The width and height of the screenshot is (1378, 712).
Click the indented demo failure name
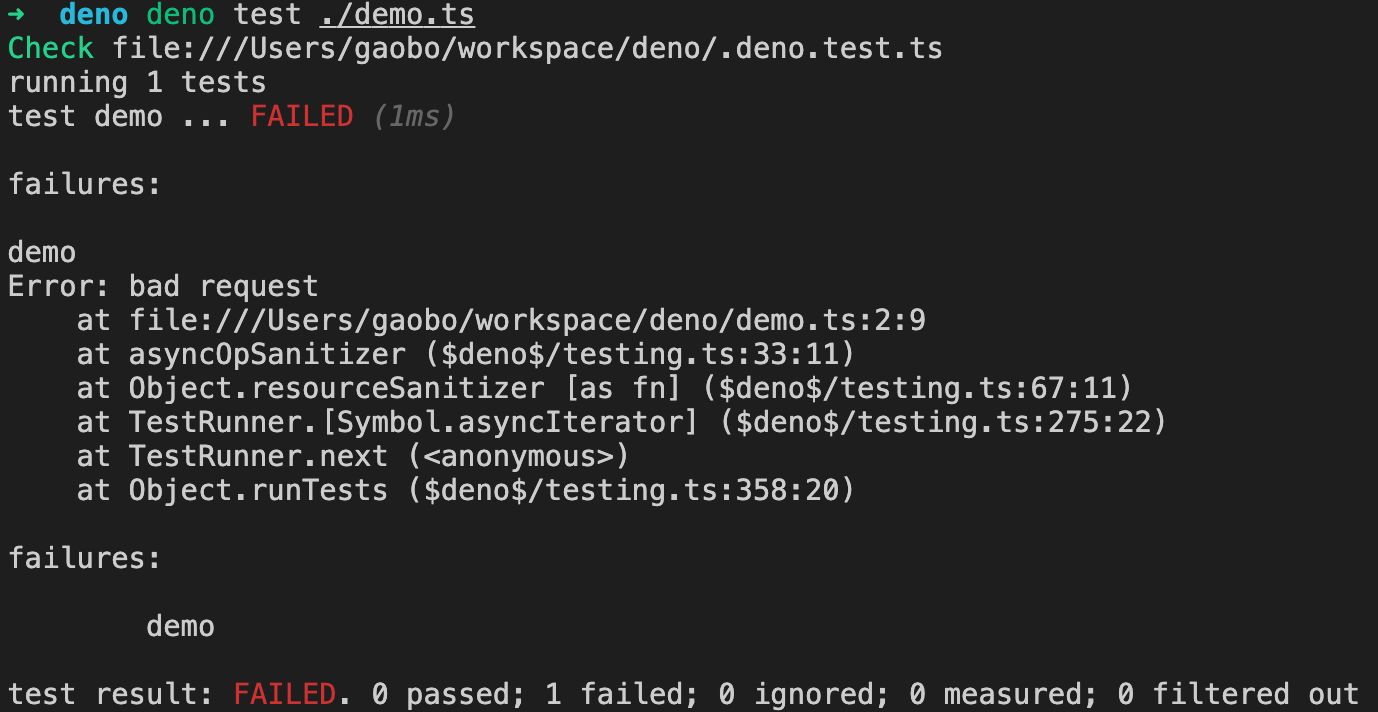pyautogui.click(x=181, y=626)
